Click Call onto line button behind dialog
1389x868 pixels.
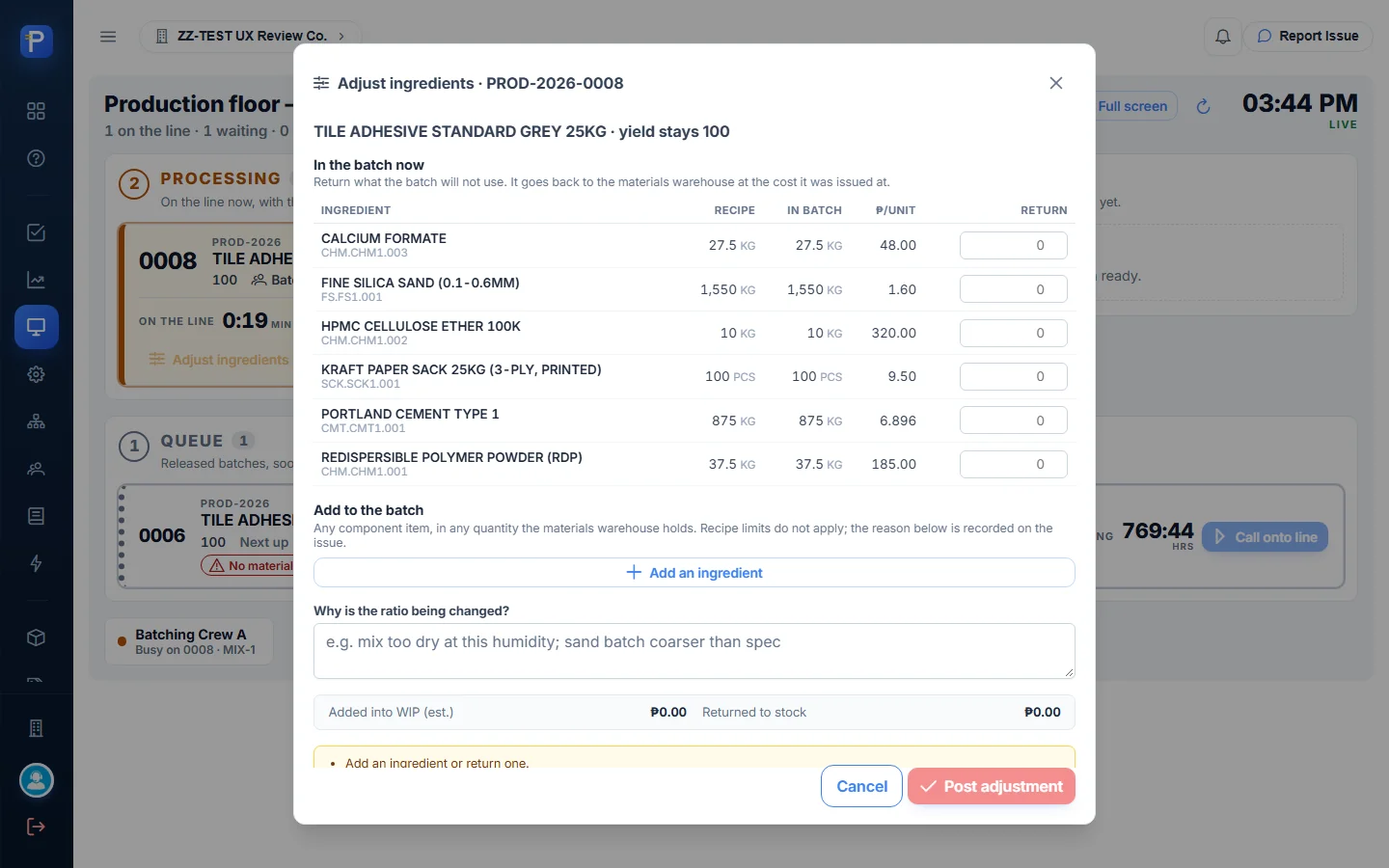pyautogui.click(x=1265, y=537)
